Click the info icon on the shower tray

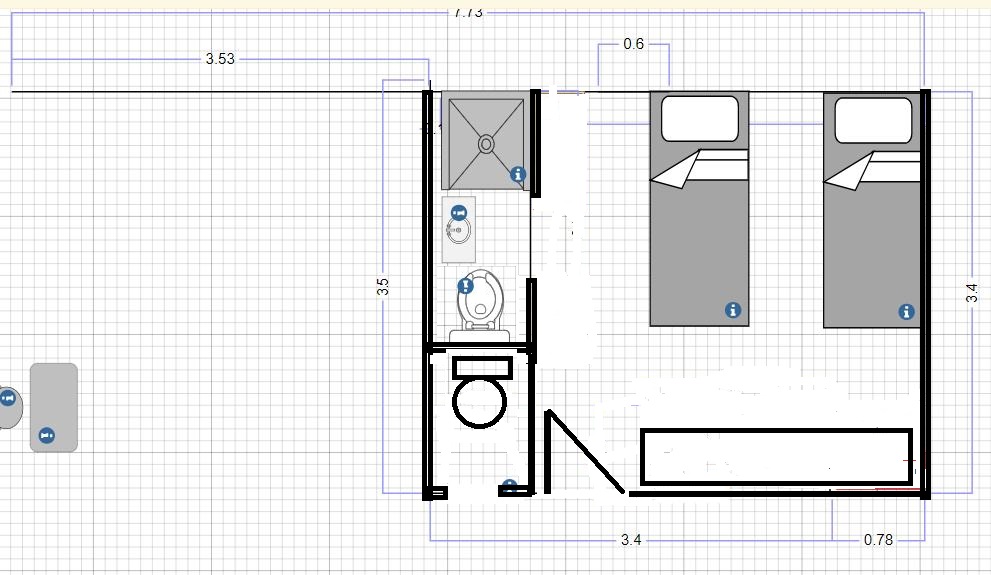518,174
